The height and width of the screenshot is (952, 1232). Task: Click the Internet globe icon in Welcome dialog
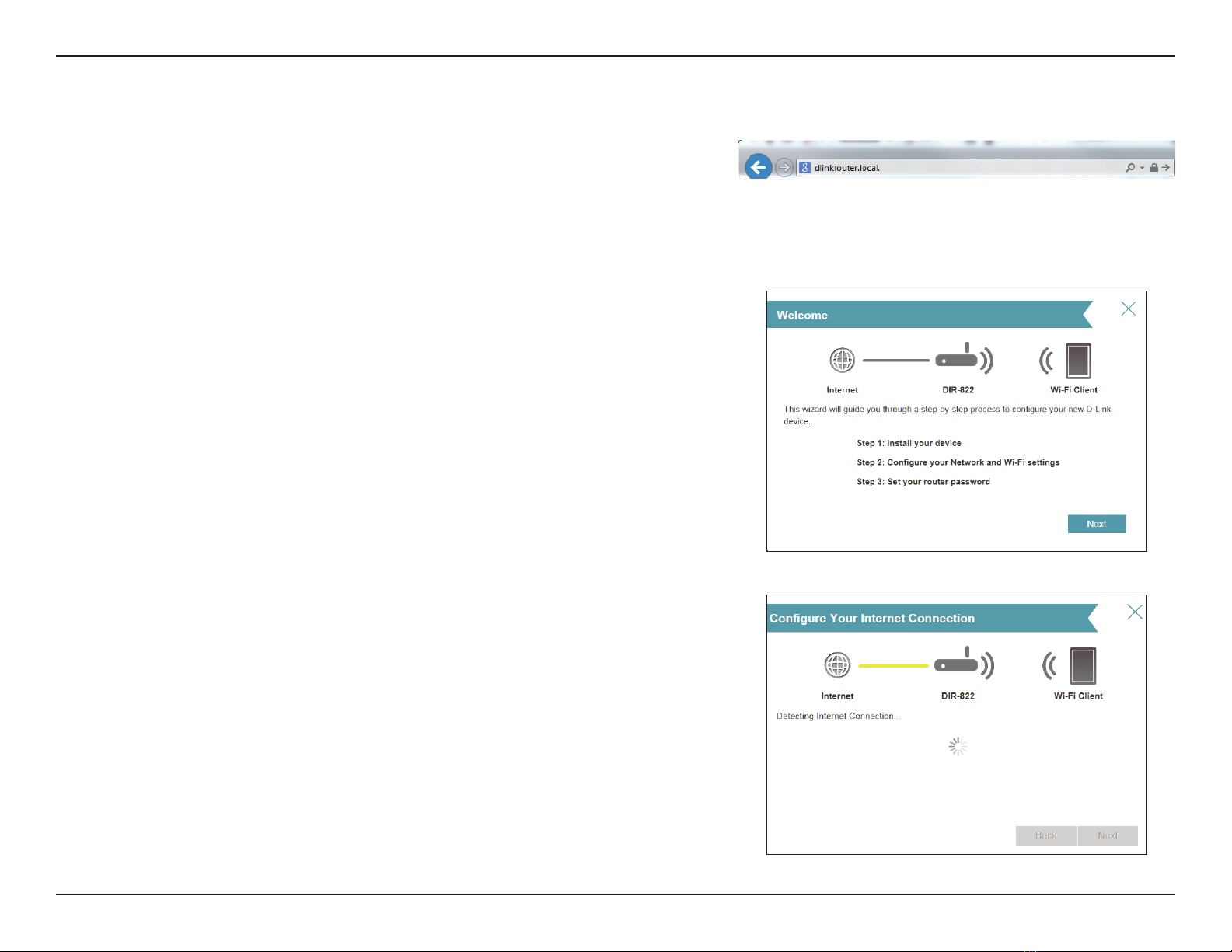click(x=843, y=361)
